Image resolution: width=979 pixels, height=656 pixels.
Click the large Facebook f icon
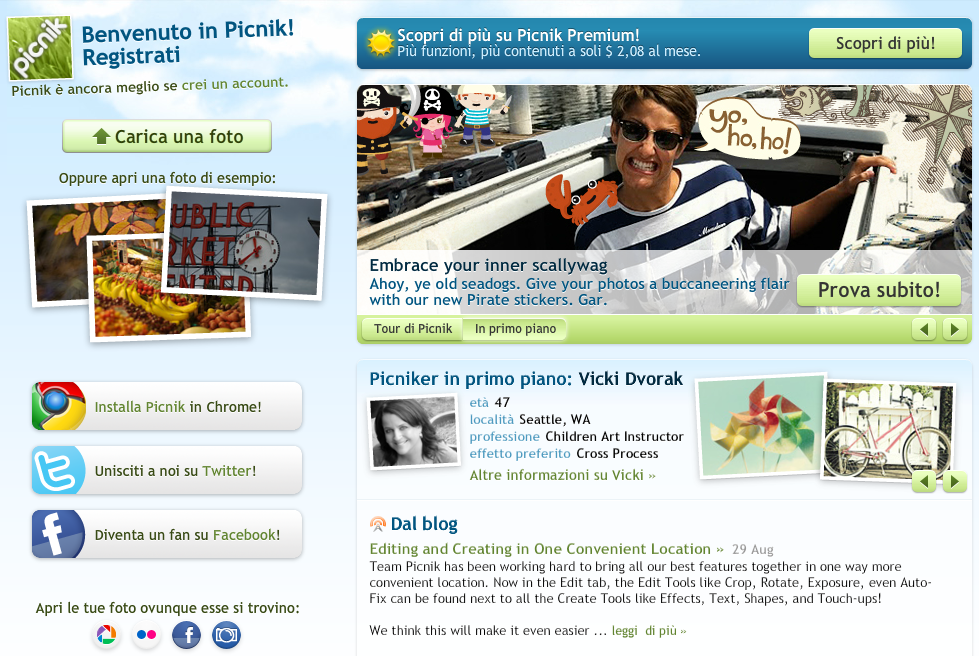click(x=59, y=534)
